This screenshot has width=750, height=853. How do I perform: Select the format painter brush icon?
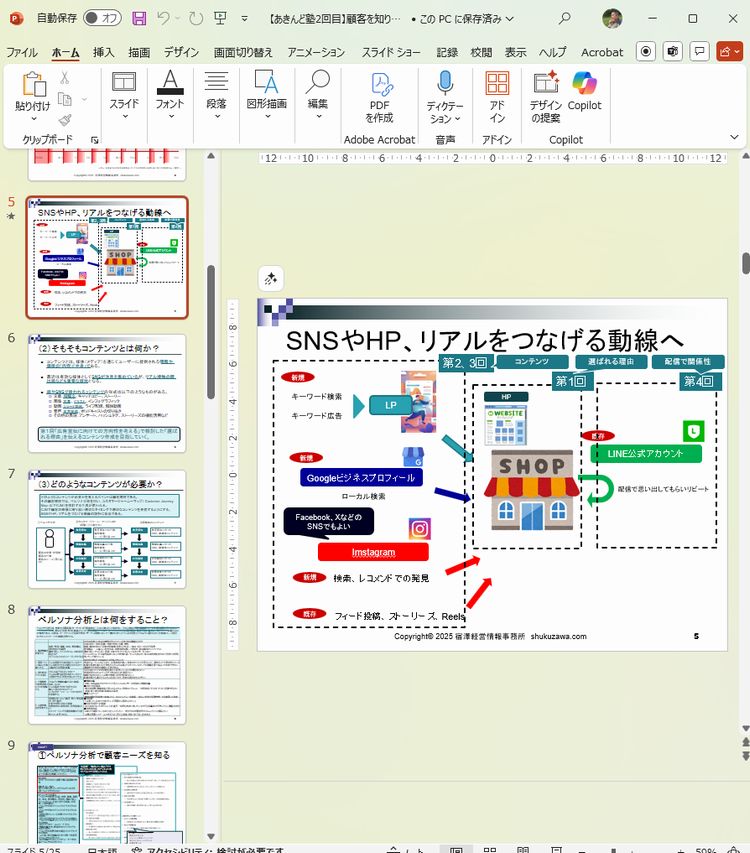click(x=65, y=121)
